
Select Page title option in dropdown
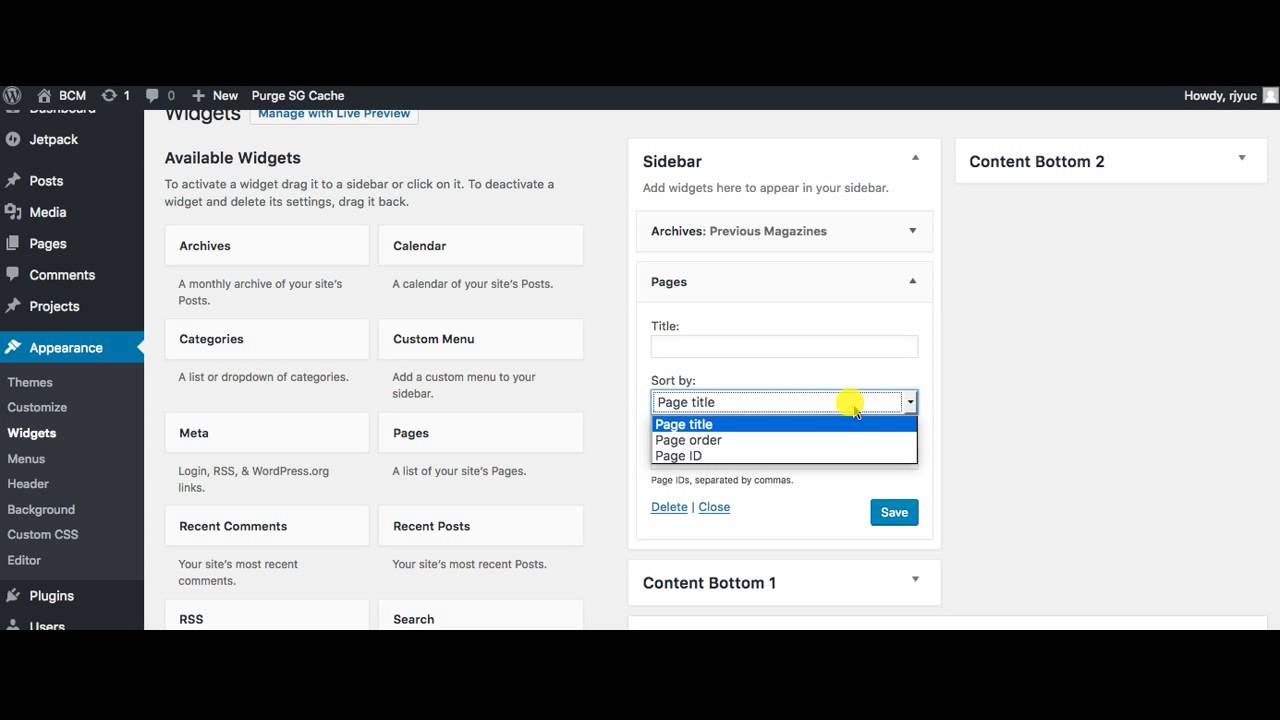(x=784, y=424)
